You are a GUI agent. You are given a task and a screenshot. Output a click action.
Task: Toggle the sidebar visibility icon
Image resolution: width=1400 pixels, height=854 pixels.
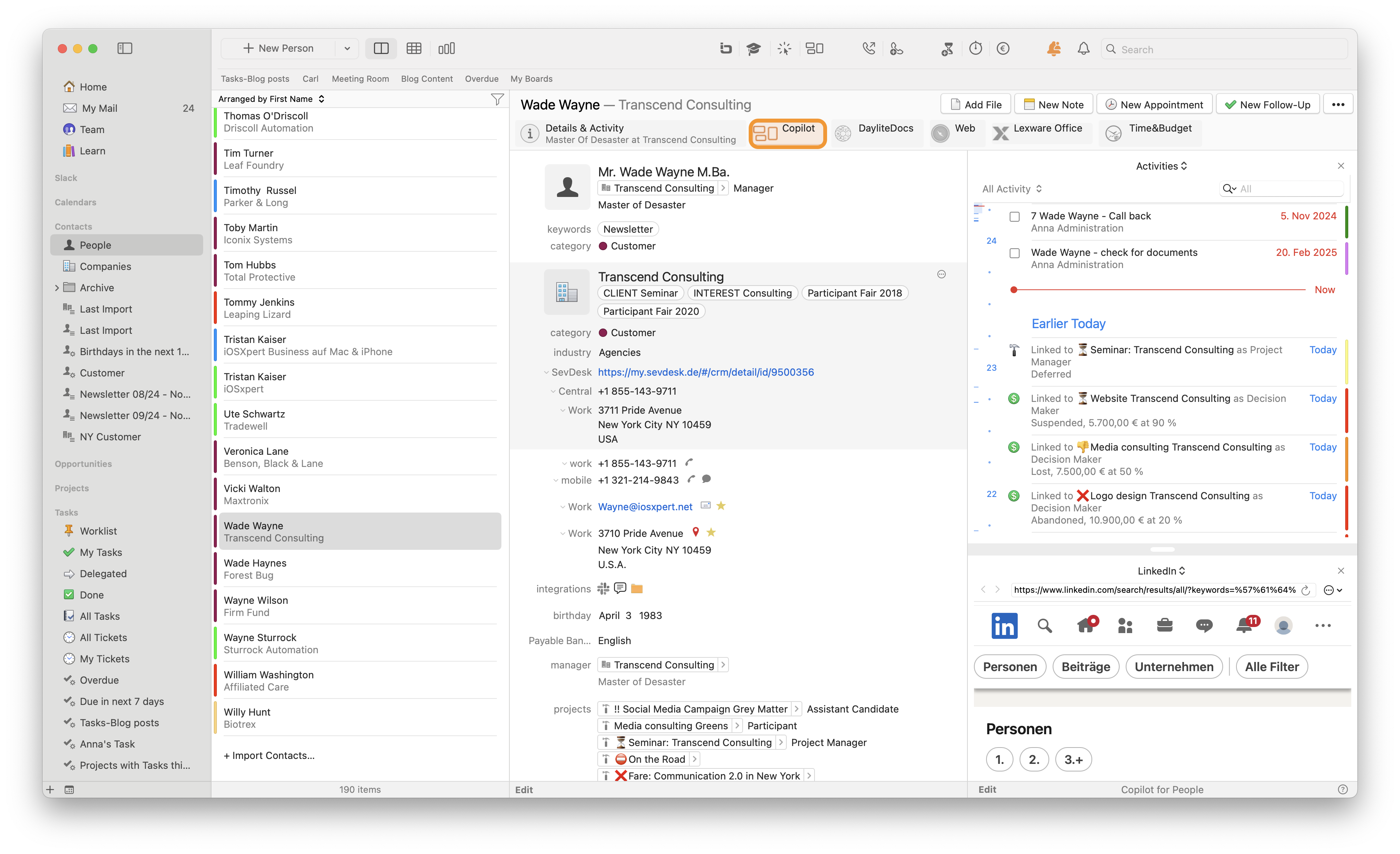[x=124, y=48]
